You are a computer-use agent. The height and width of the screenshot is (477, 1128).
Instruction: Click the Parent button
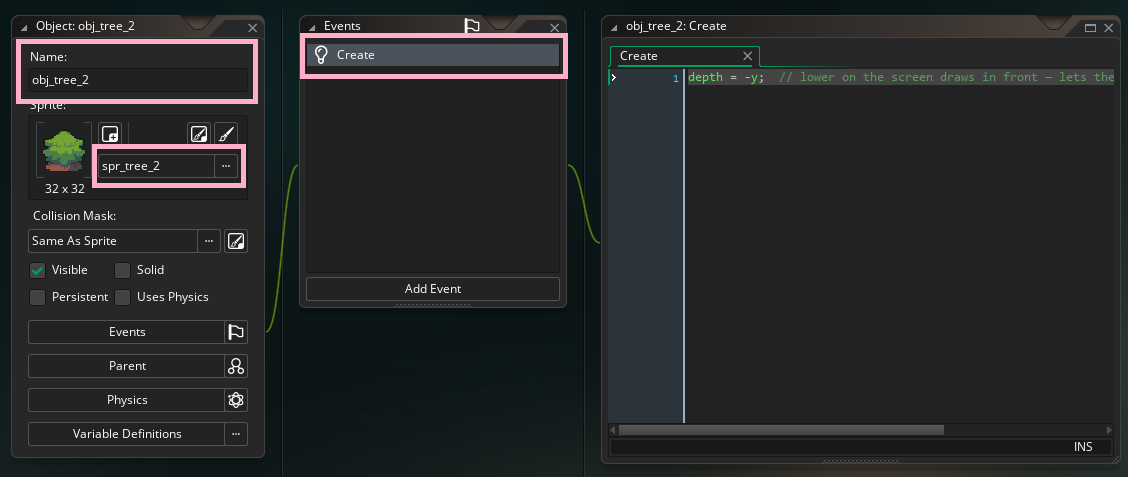click(x=127, y=365)
